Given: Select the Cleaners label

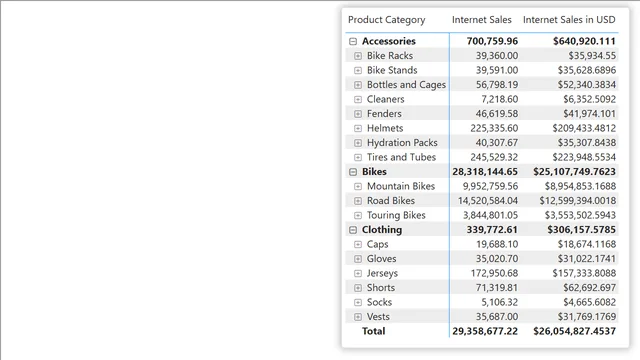Looking at the screenshot, I should (x=385, y=99).
